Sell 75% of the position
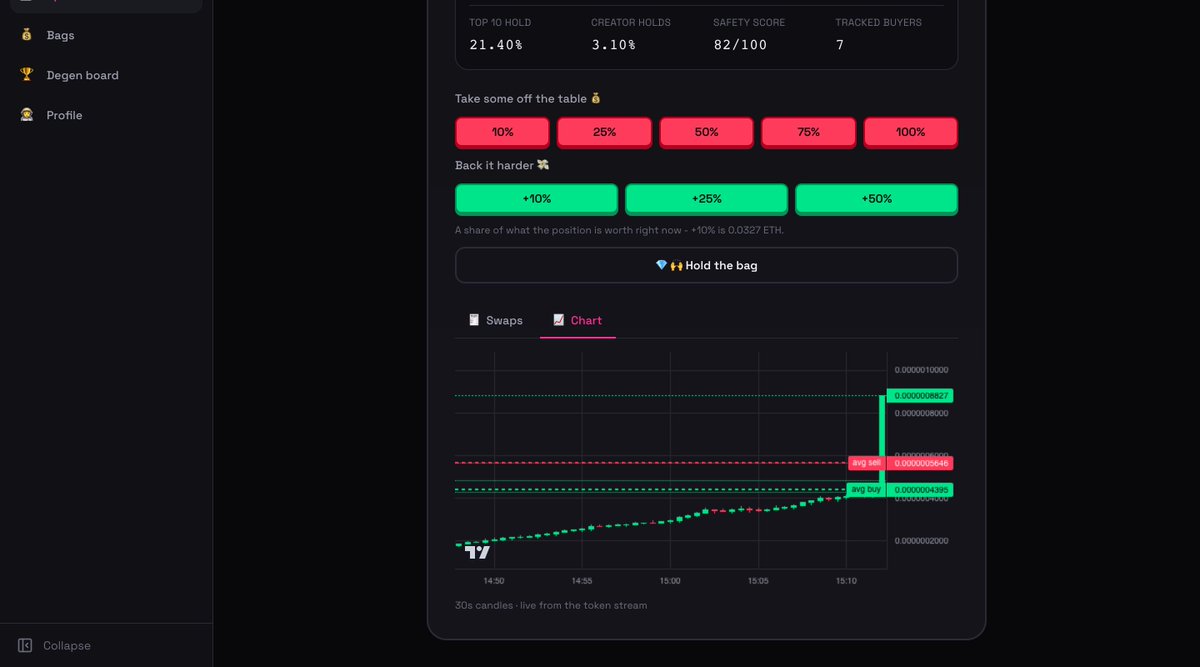Viewport: 1200px width, 667px height. click(808, 132)
